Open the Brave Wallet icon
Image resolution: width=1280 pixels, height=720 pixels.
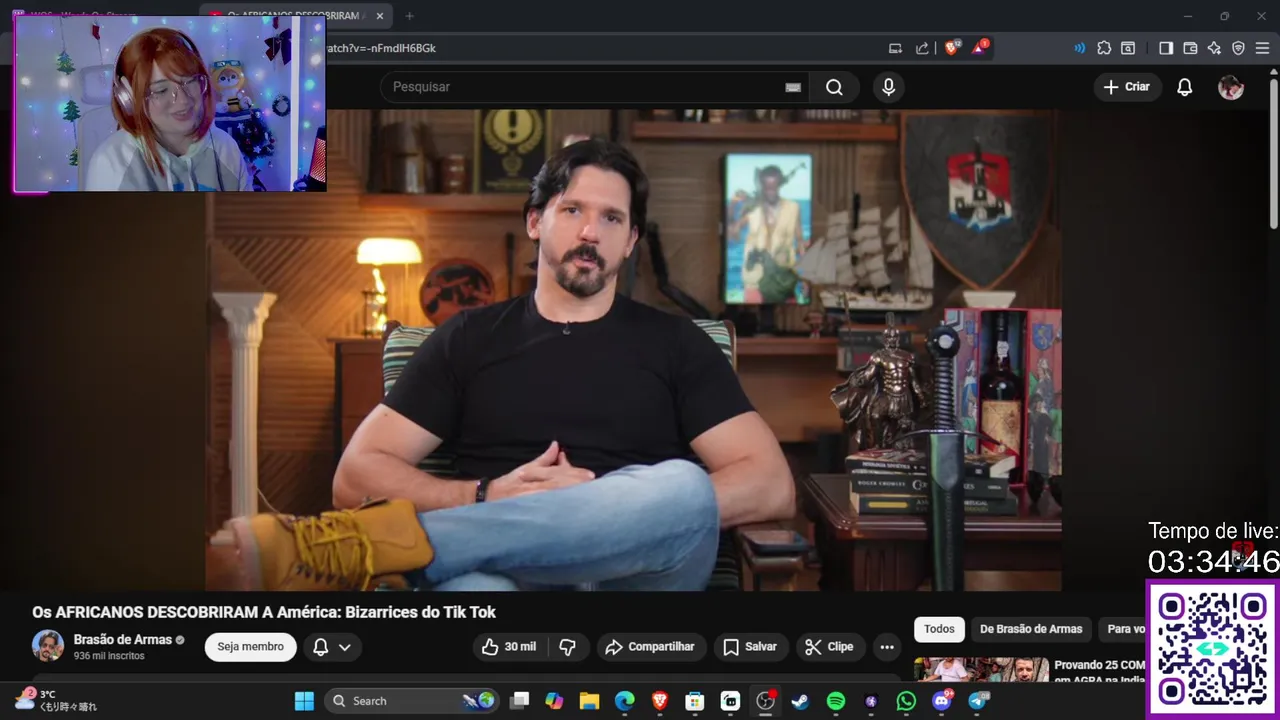pyautogui.click(x=1190, y=48)
